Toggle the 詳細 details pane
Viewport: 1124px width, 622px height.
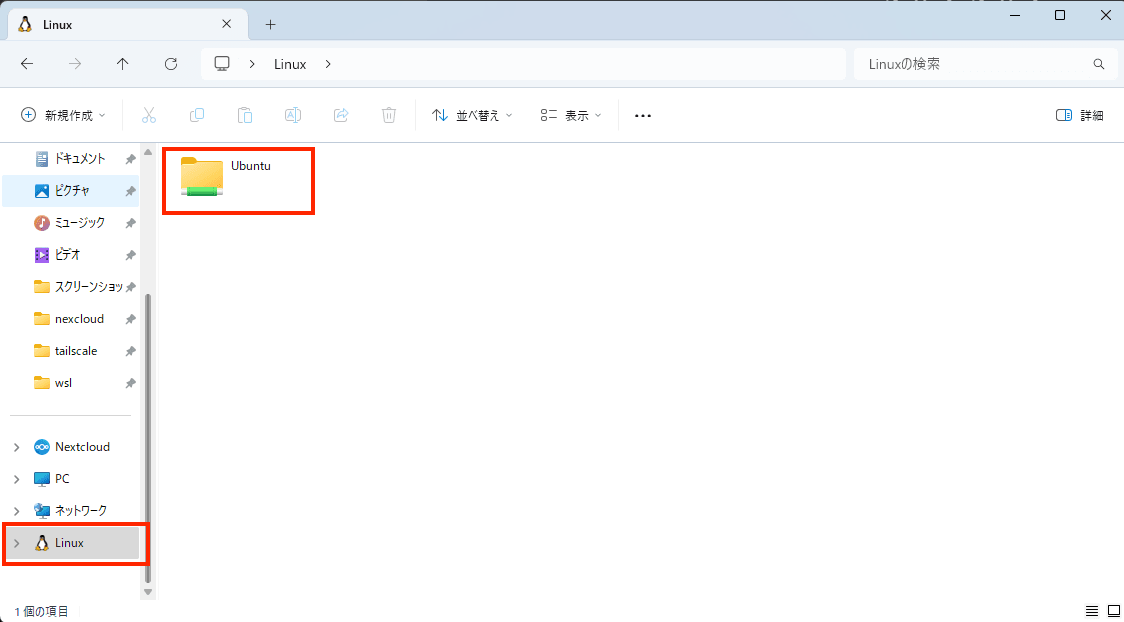1079,115
